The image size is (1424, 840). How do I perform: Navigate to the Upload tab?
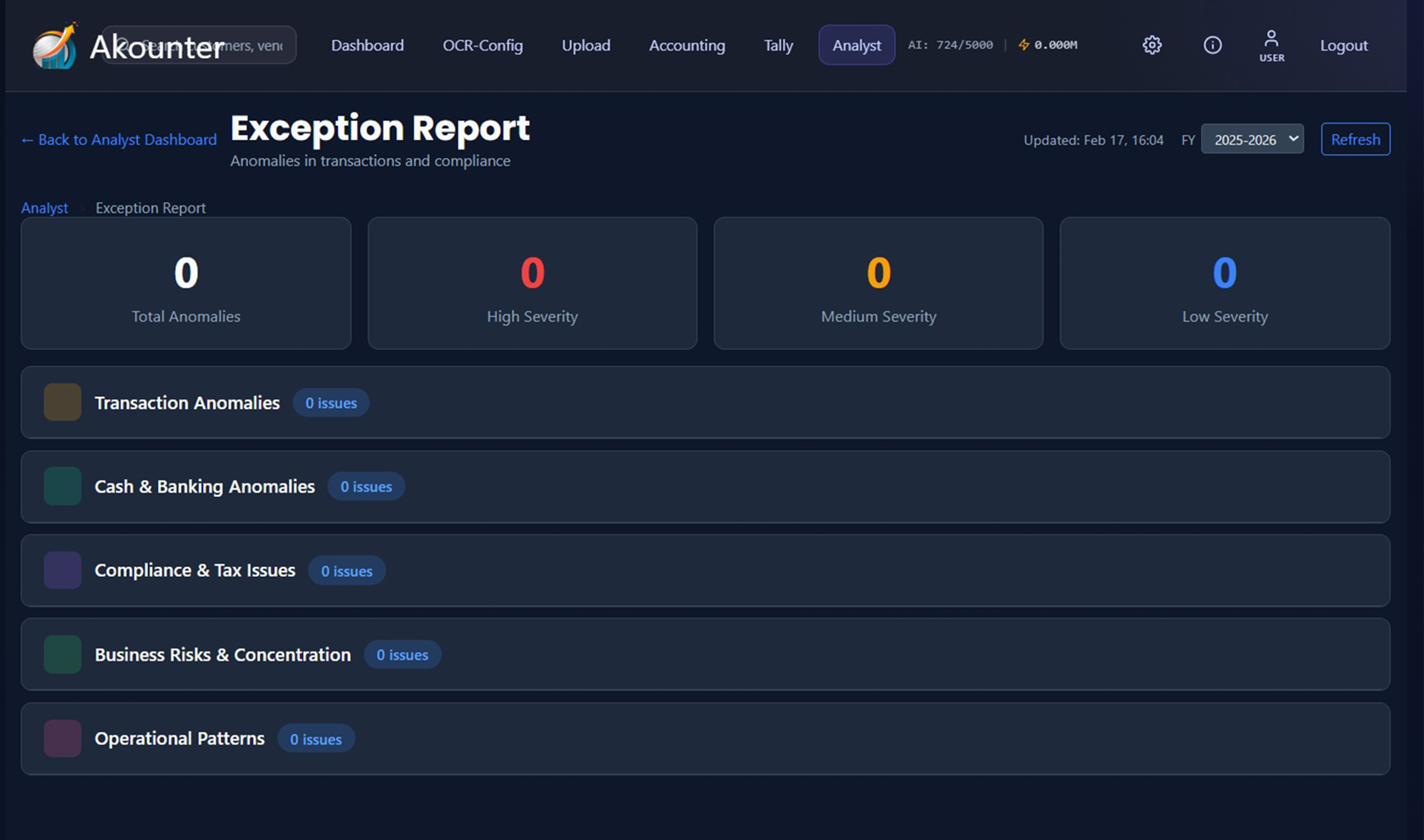[x=585, y=45]
